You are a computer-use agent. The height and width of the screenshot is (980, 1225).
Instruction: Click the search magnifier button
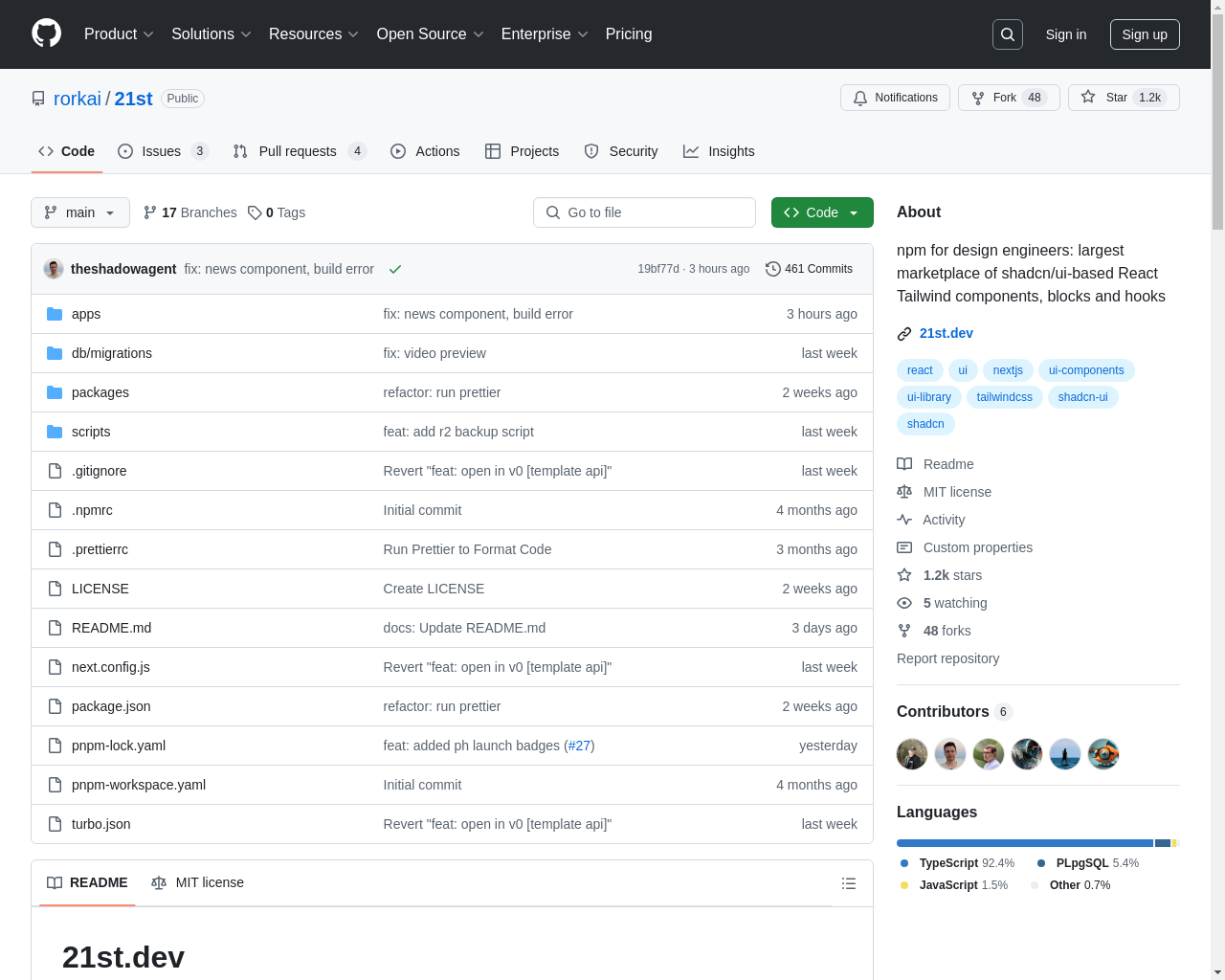click(x=1008, y=34)
